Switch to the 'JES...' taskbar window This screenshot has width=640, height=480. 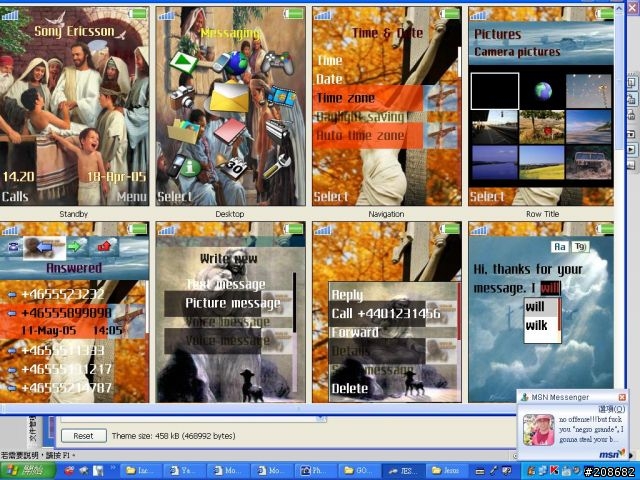coord(403,471)
